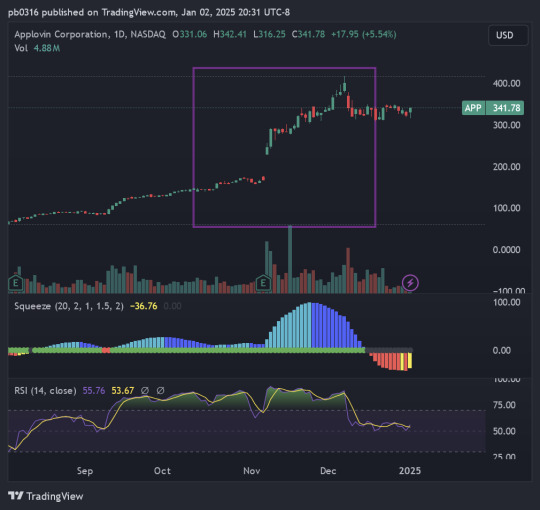Click the 100.00 price axis label below 200.00
The image size is (540, 510).
click(x=506, y=208)
